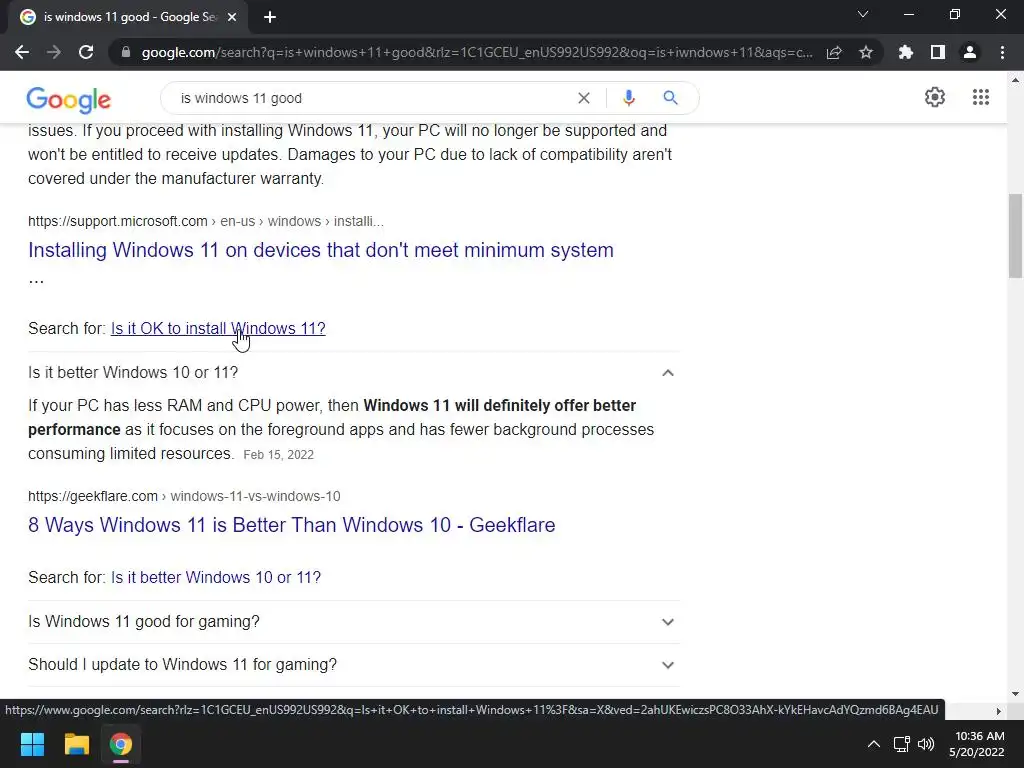This screenshot has height=768, width=1024.
Task: View site info via the lock icon
Action: point(126,52)
